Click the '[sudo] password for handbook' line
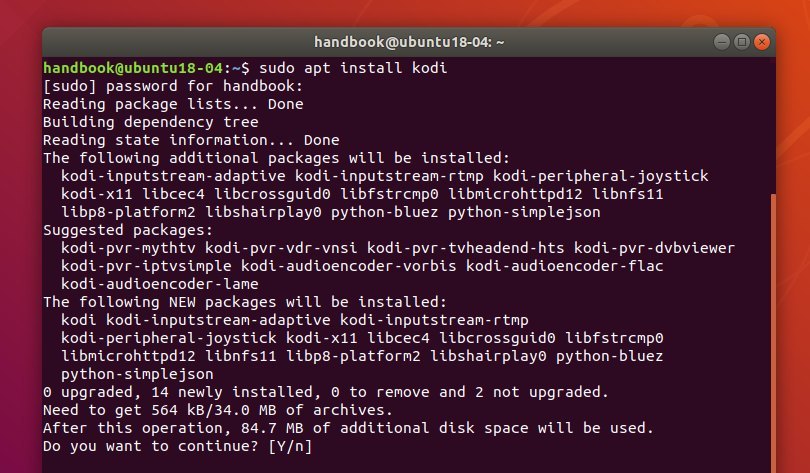 [x=173, y=86]
